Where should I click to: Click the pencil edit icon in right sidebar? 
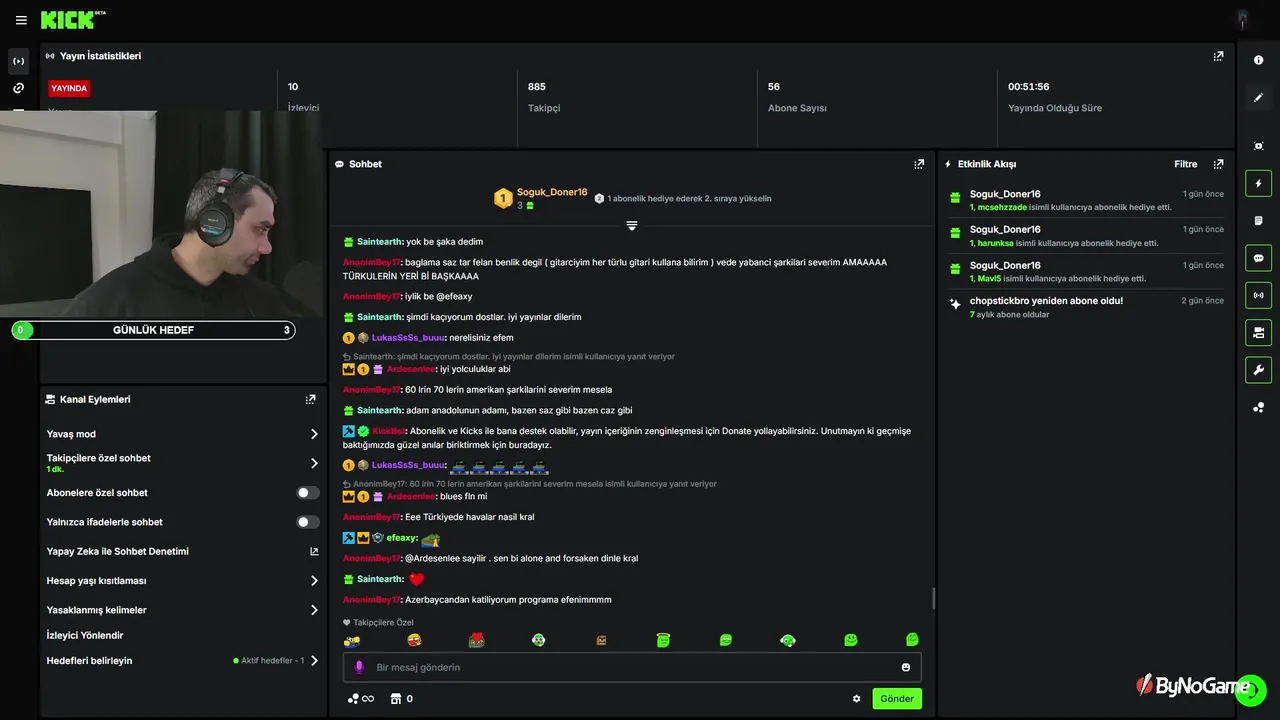[x=1258, y=97]
